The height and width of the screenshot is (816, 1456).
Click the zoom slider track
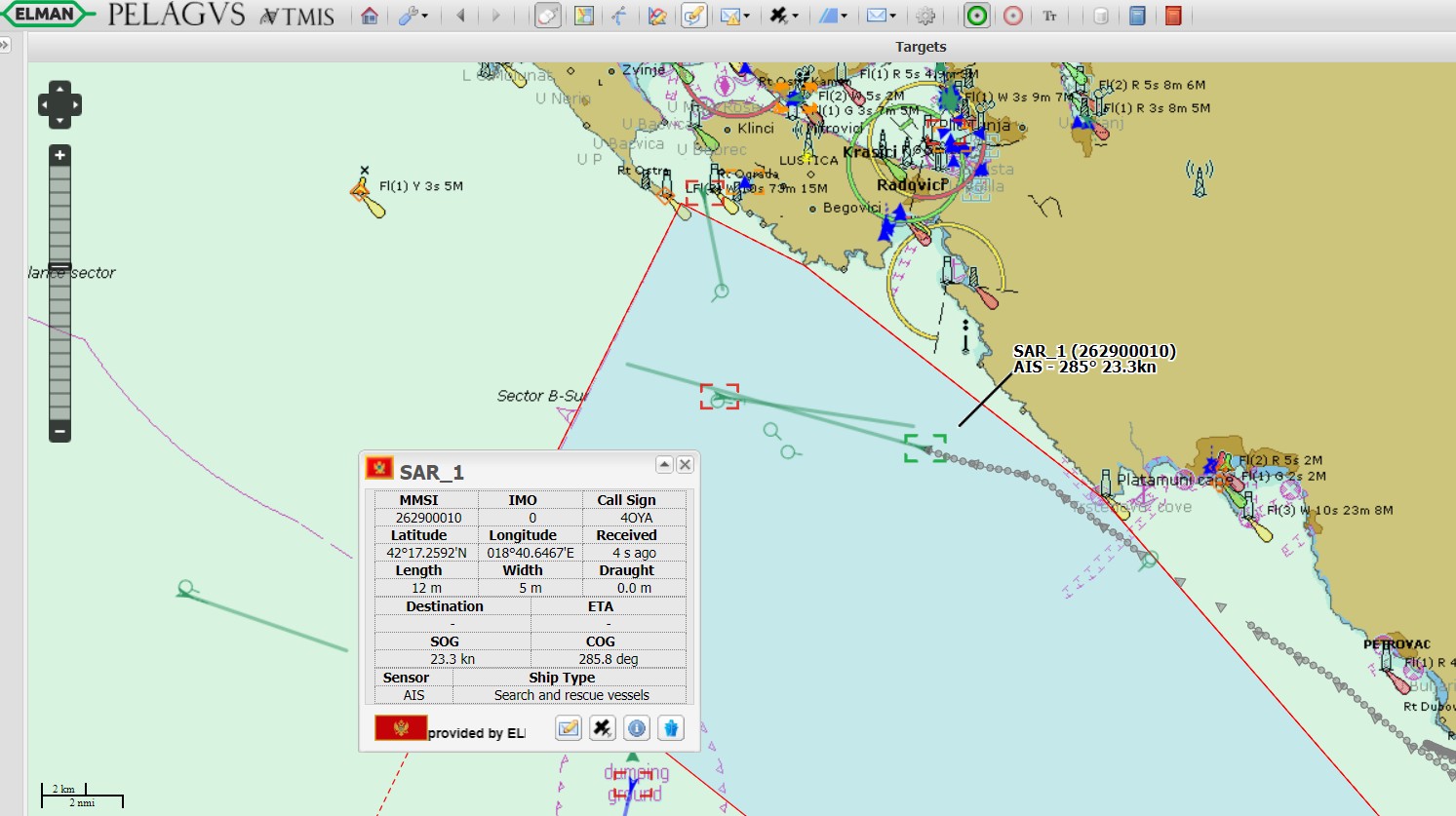(59, 292)
